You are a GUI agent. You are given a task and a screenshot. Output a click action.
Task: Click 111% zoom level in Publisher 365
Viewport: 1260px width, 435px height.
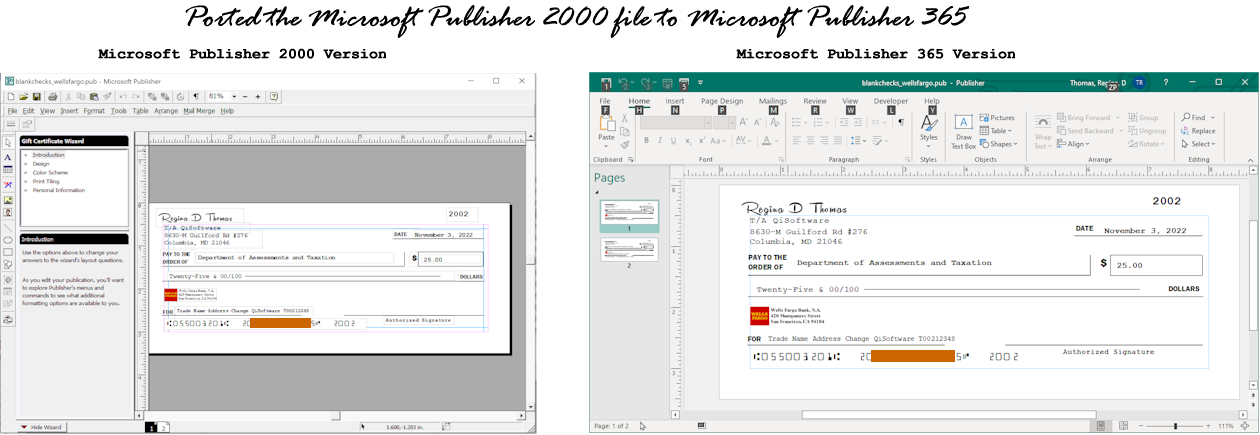pos(1226,427)
